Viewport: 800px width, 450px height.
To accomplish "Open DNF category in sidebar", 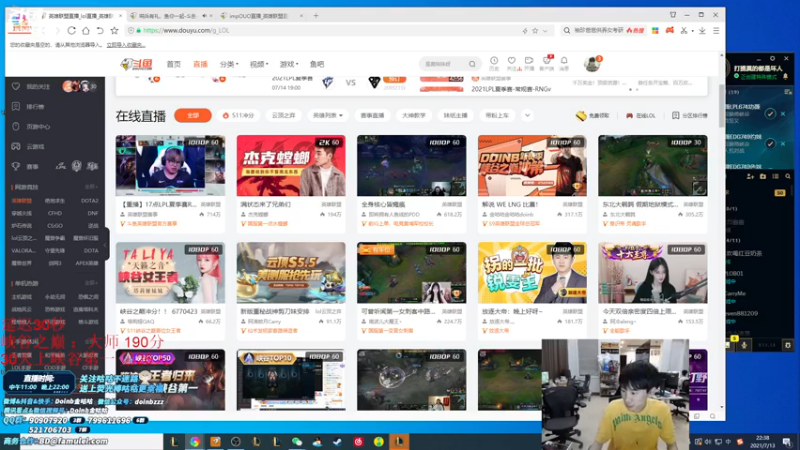I will (92, 213).
